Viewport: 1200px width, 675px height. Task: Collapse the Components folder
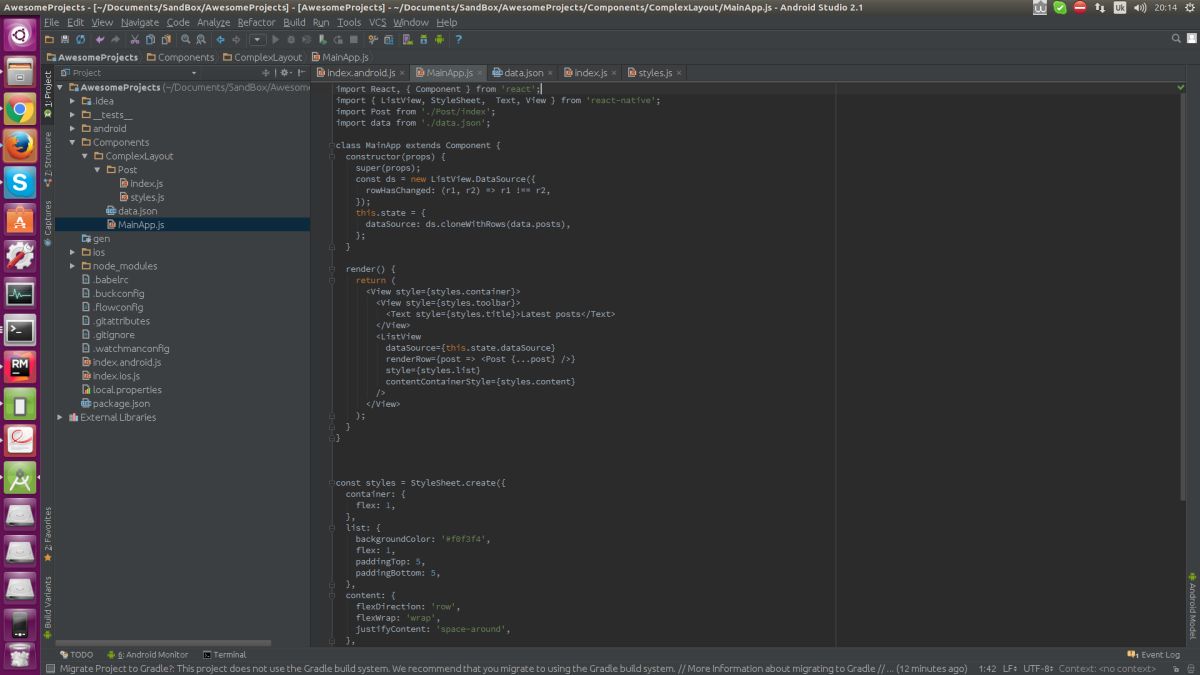pos(73,142)
